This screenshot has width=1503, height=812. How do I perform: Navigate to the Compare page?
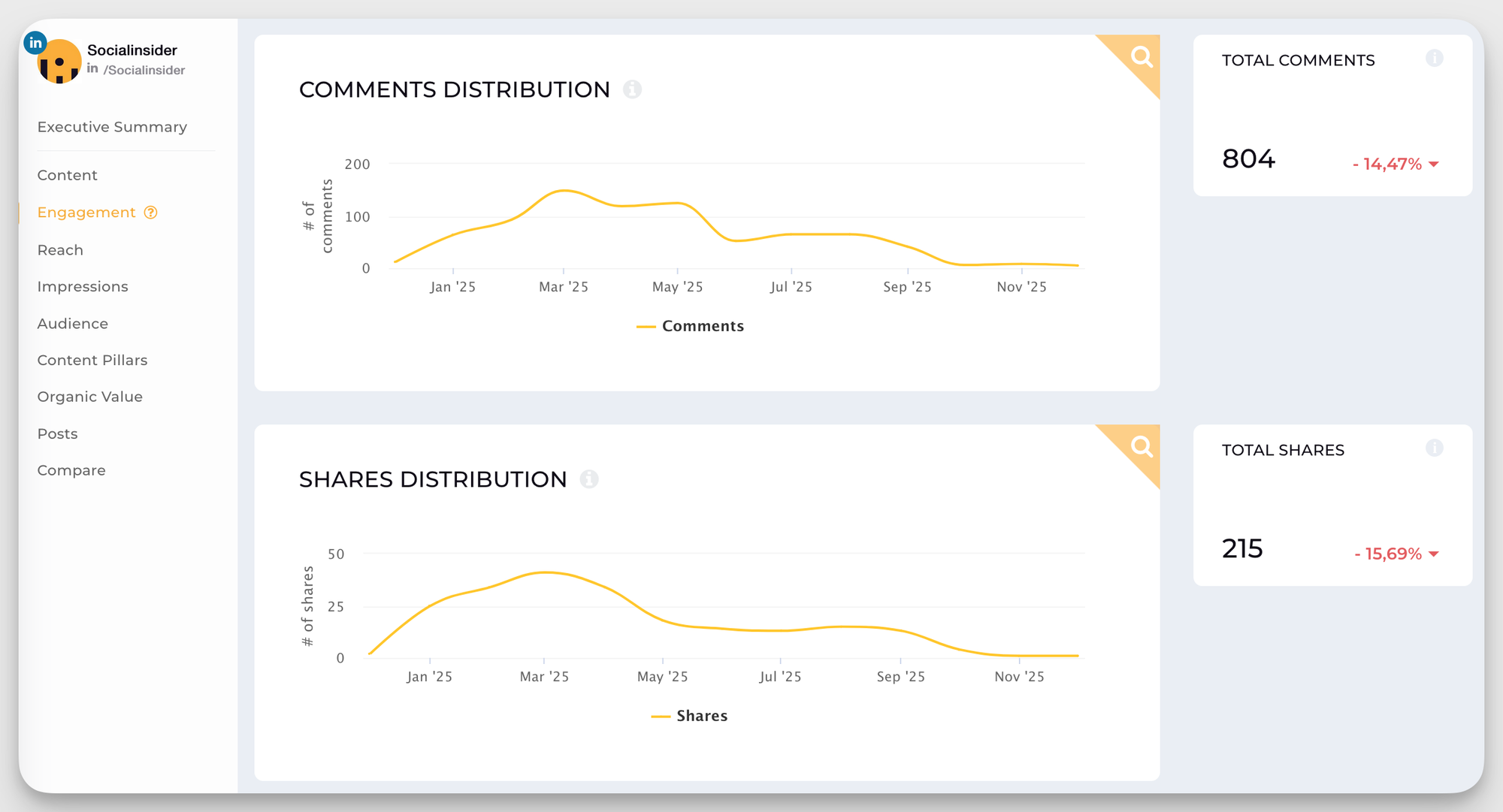click(71, 470)
